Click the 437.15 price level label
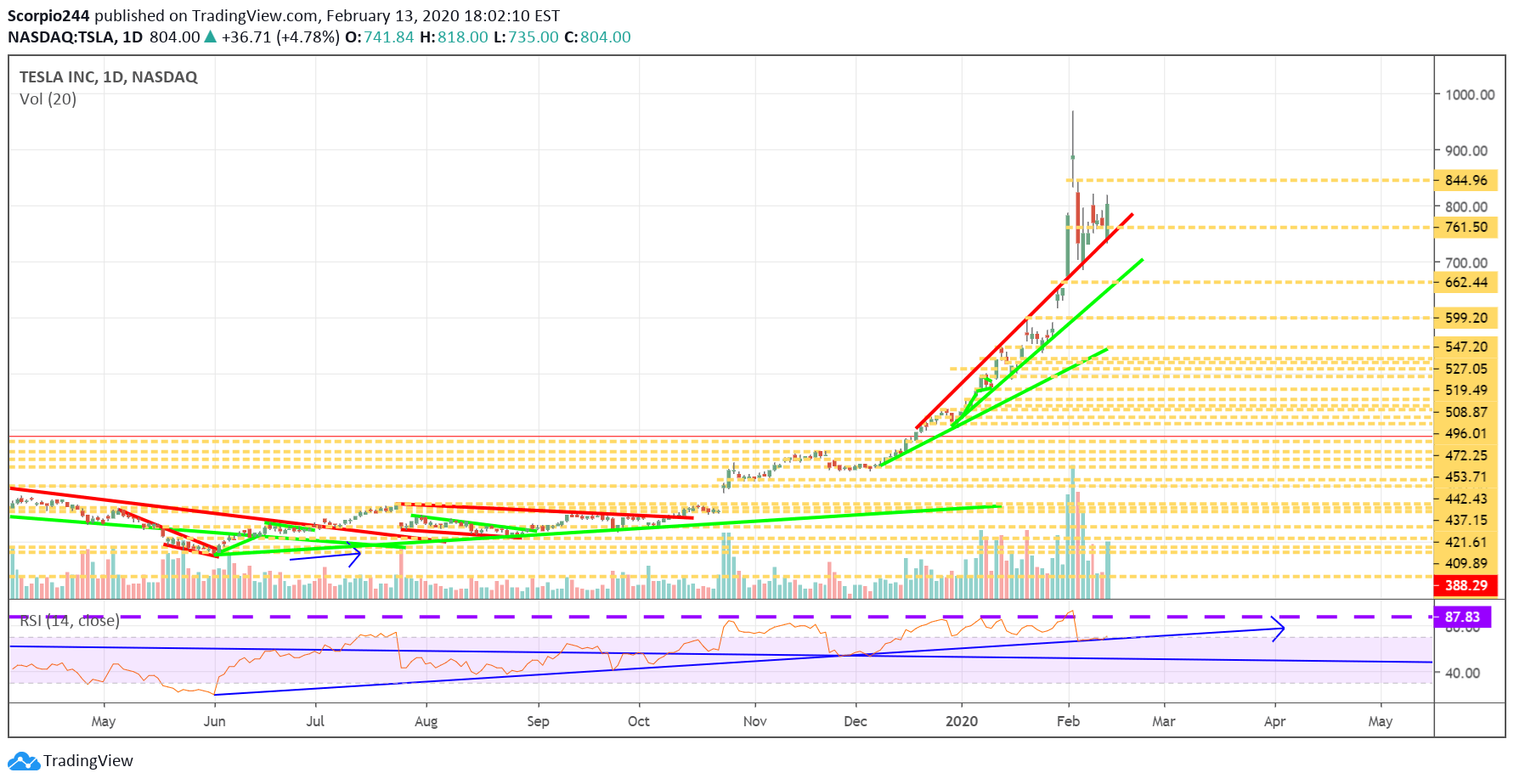 (x=1466, y=520)
